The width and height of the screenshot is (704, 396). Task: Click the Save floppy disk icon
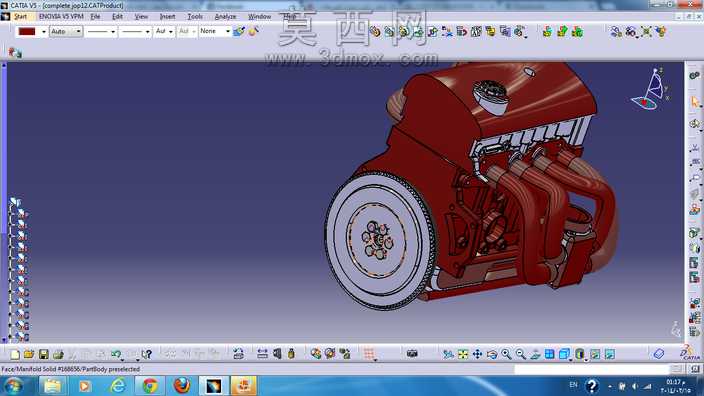(x=43, y=354)
